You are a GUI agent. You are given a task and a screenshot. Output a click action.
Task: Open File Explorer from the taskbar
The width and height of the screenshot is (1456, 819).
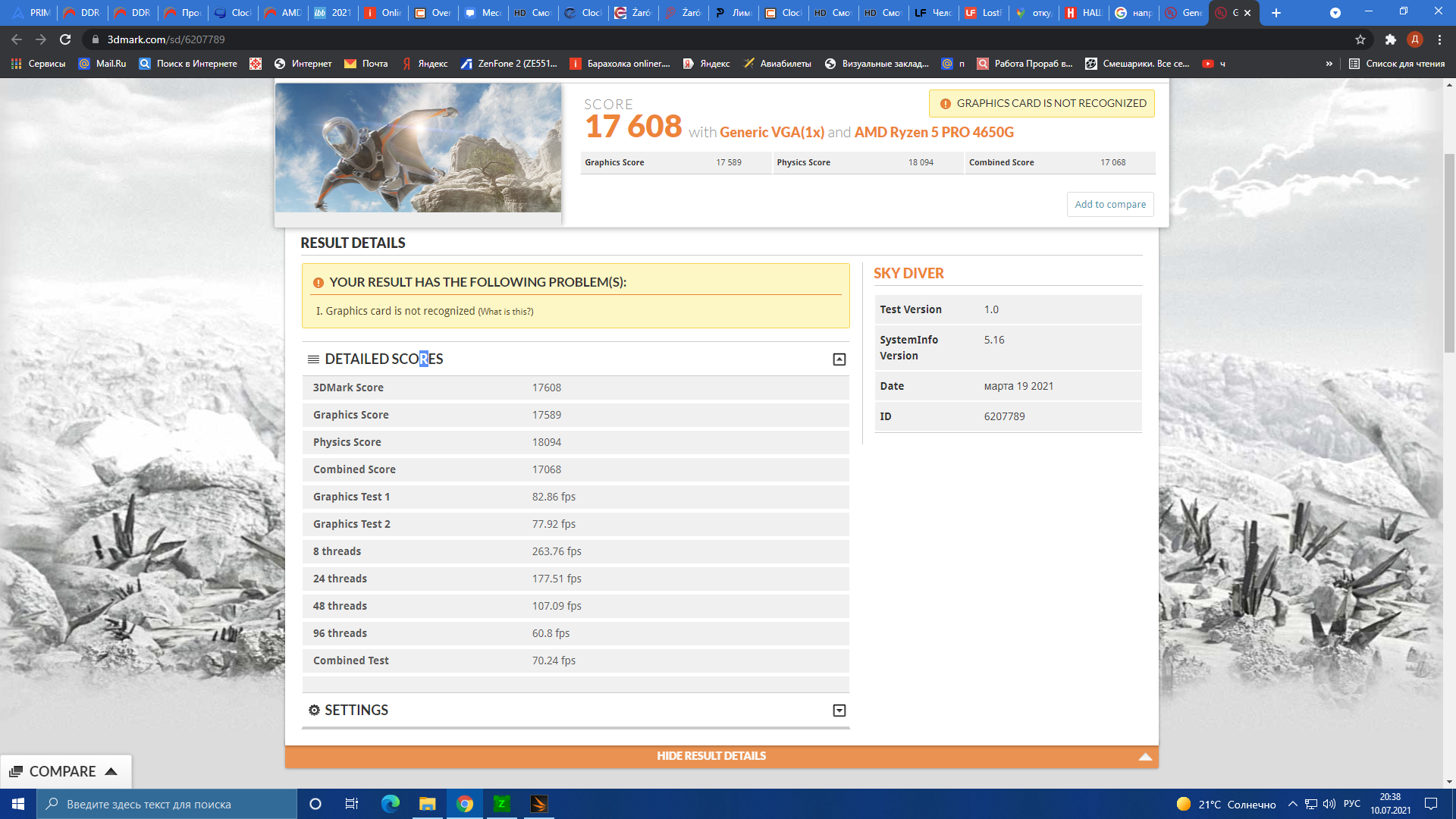pyautogui.click(x=427, y=804)
